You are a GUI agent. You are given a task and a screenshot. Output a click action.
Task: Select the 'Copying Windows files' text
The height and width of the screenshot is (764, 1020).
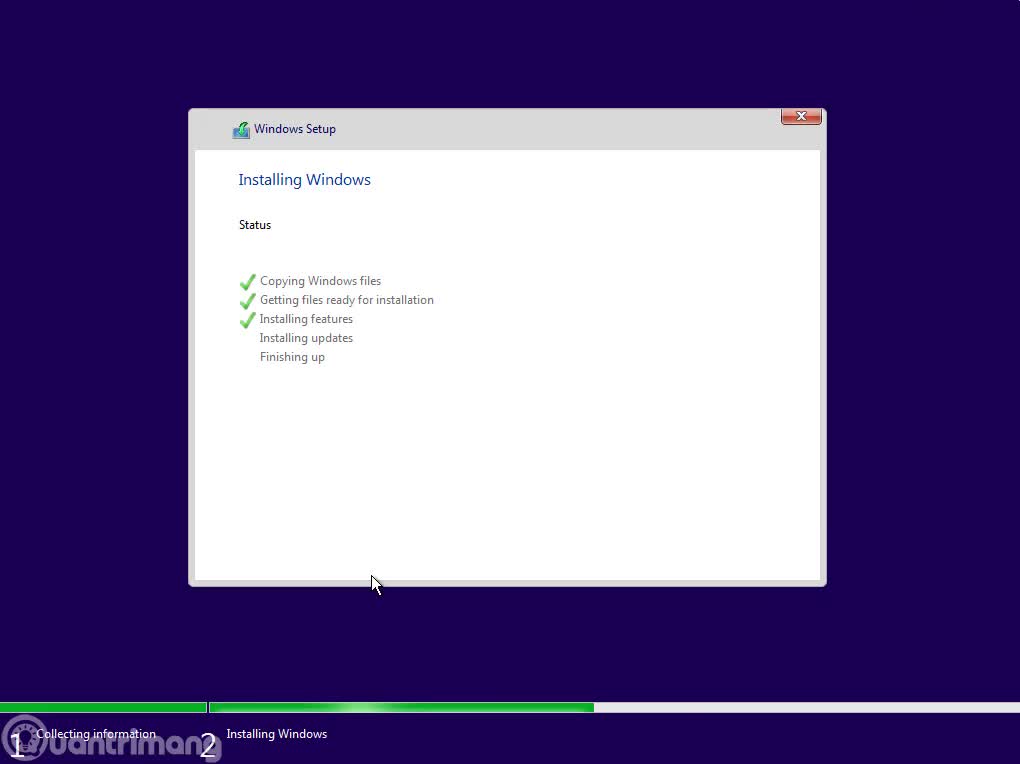(x=321, y=281)
